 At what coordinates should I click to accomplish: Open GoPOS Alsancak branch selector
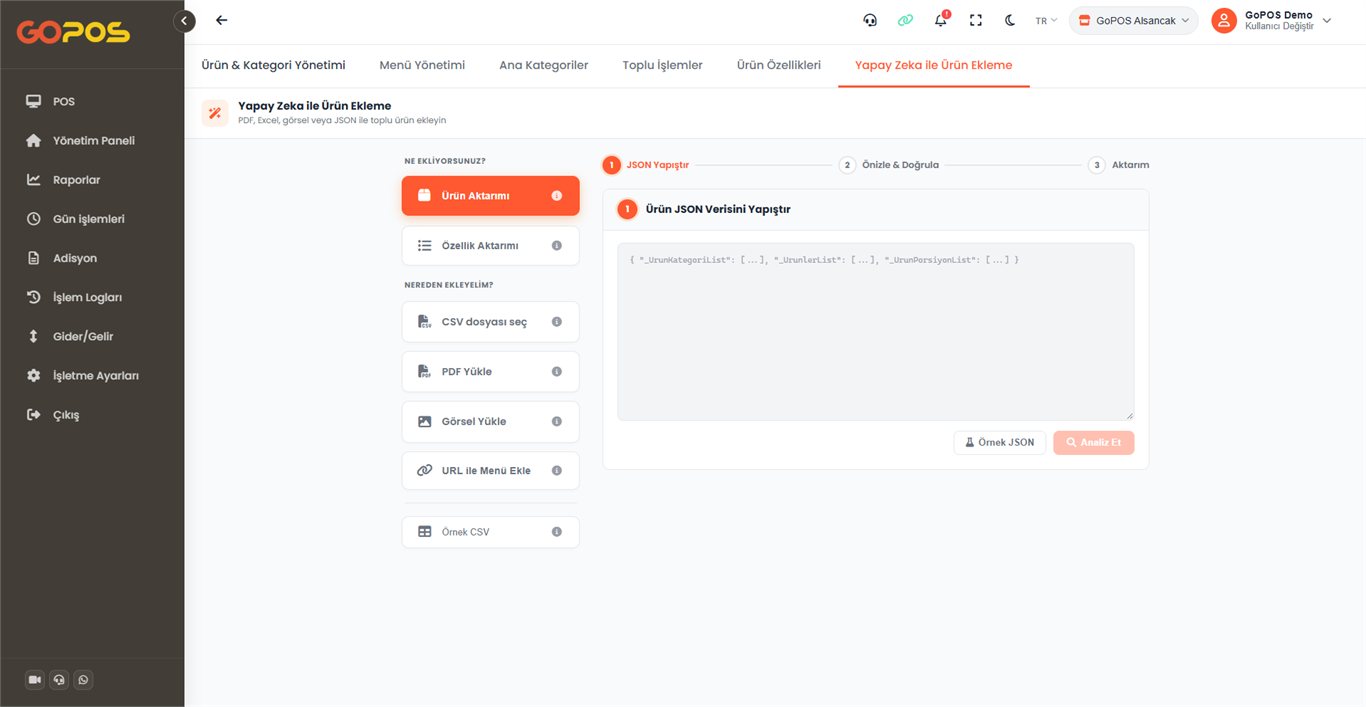click(x=1133, y=20)
